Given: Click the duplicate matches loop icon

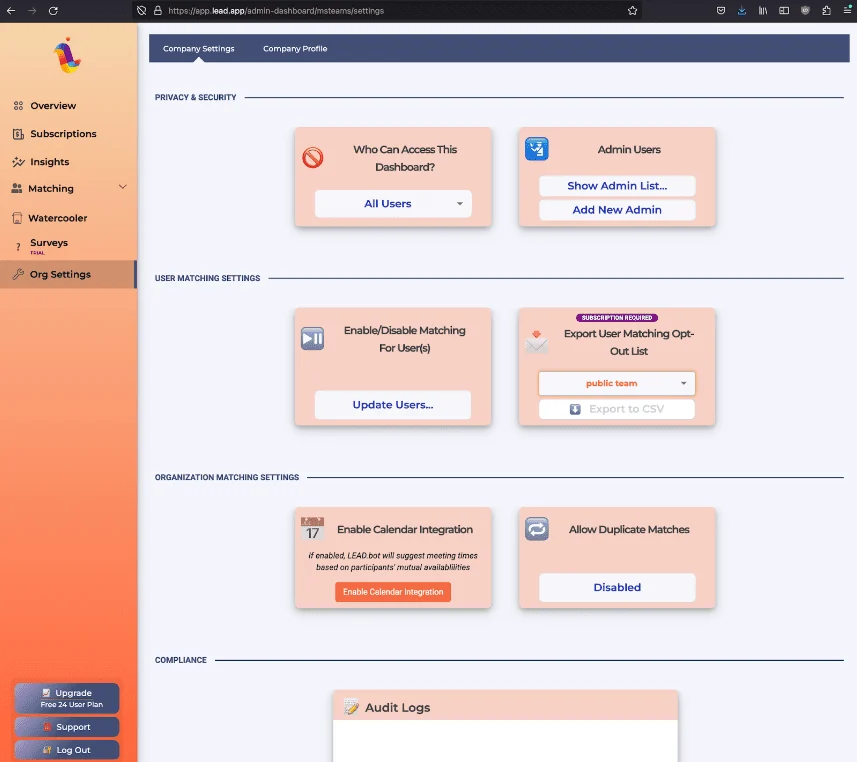Looking at the screenshot, I should tap(537, 529).
